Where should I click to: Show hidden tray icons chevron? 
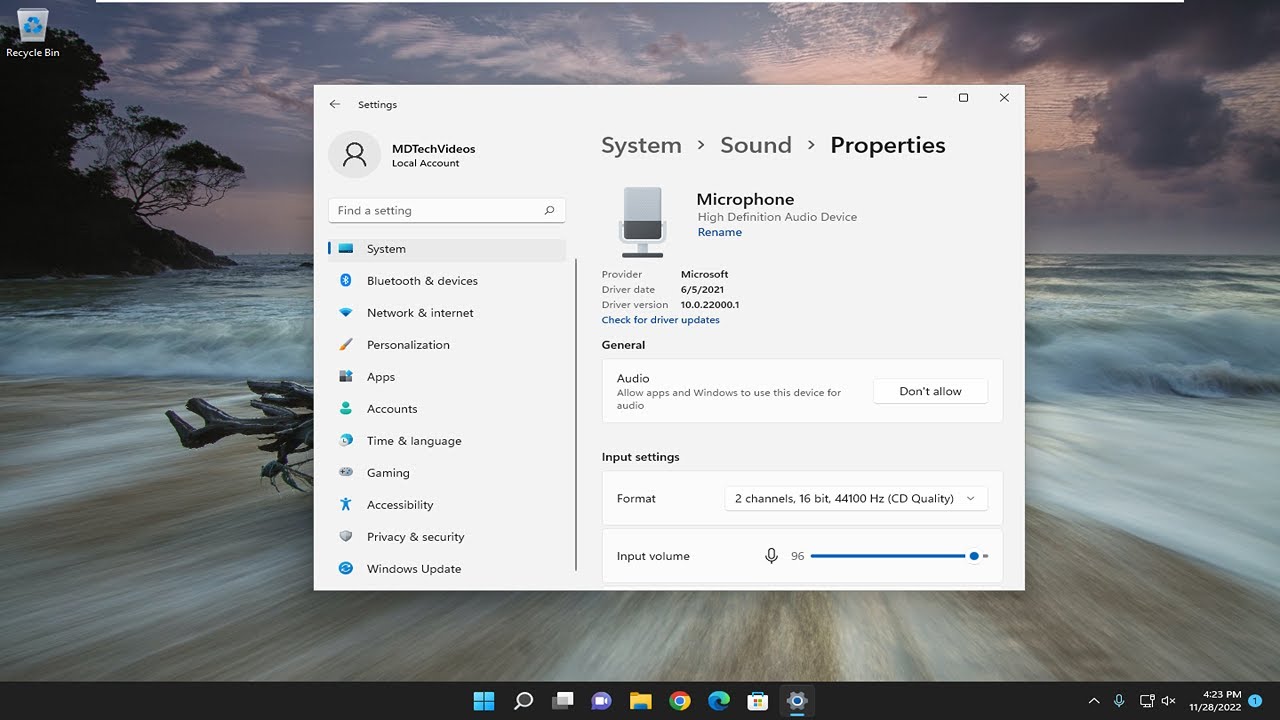pyautogui.click(x=1094, y=701)
